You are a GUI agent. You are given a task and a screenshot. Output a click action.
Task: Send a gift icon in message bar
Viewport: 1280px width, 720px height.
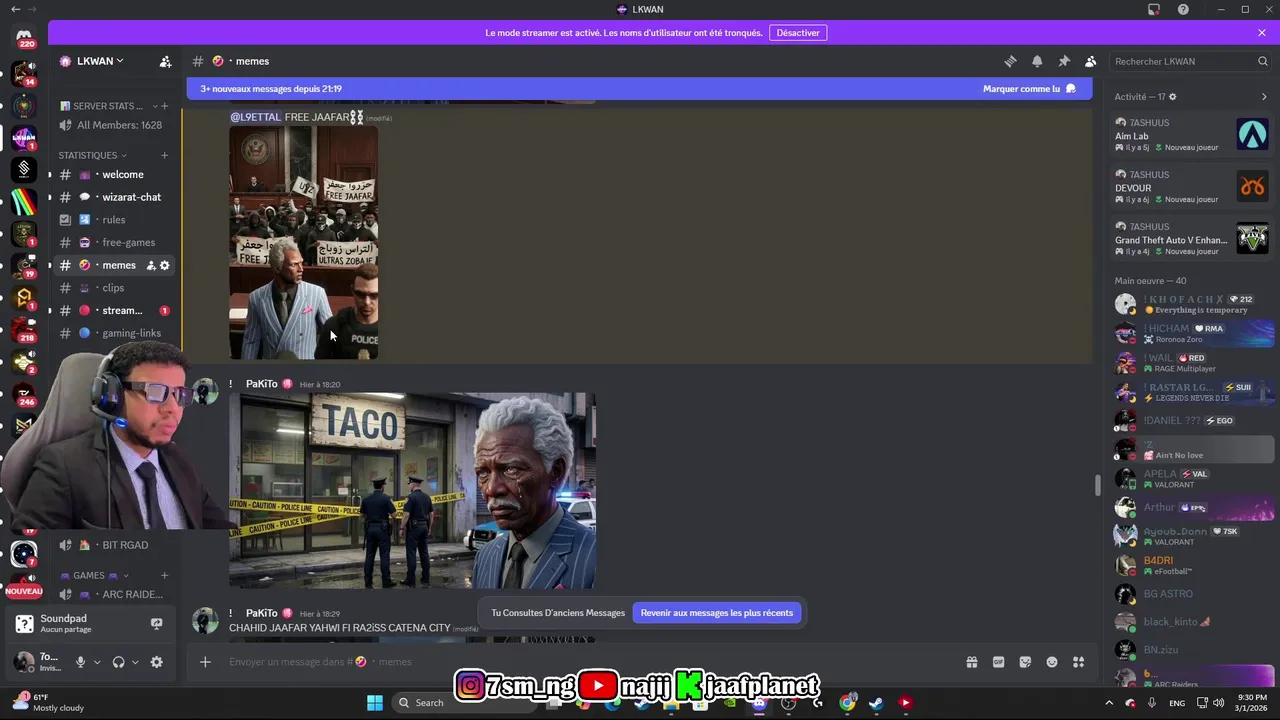coord(971,662)
